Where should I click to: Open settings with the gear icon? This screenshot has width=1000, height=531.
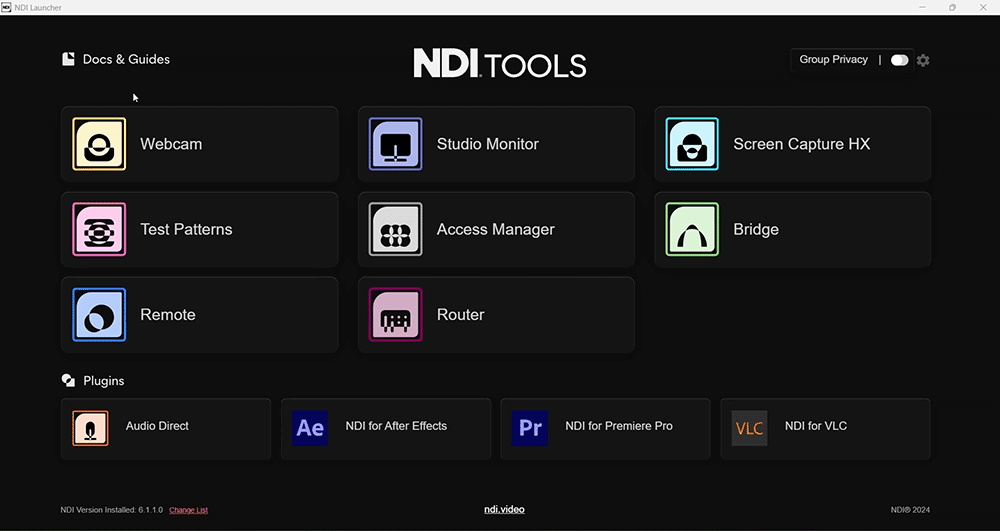tap(923, 60)
